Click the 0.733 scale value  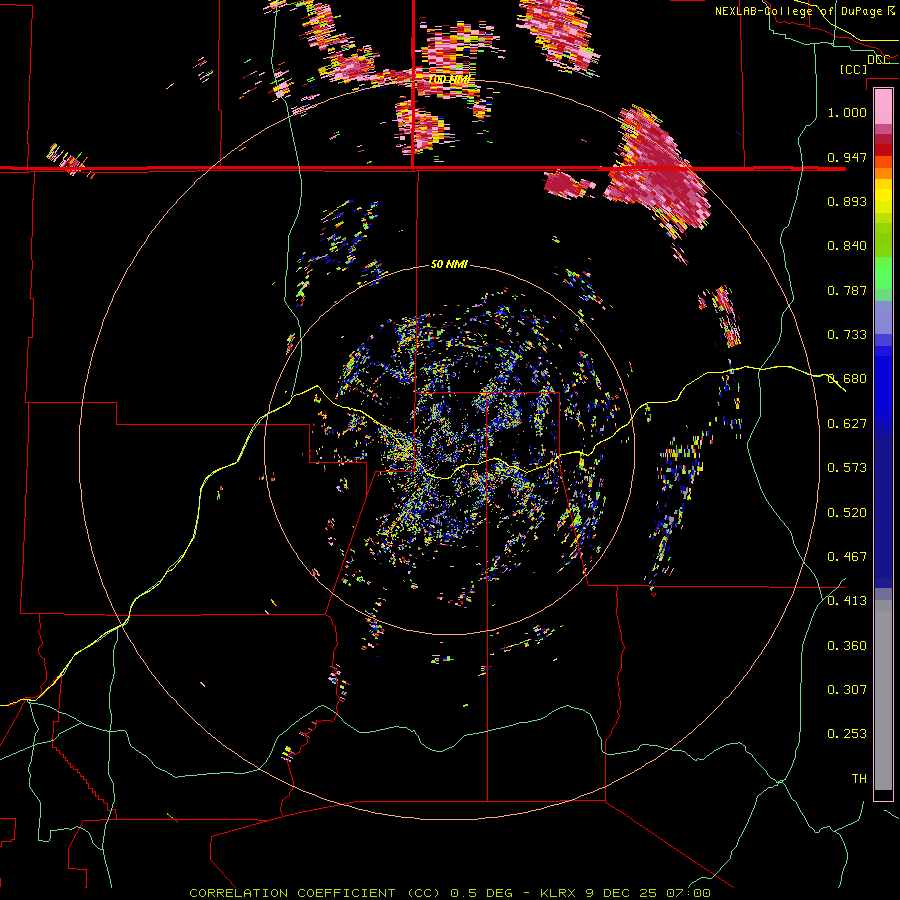click(x=847, y=335)
